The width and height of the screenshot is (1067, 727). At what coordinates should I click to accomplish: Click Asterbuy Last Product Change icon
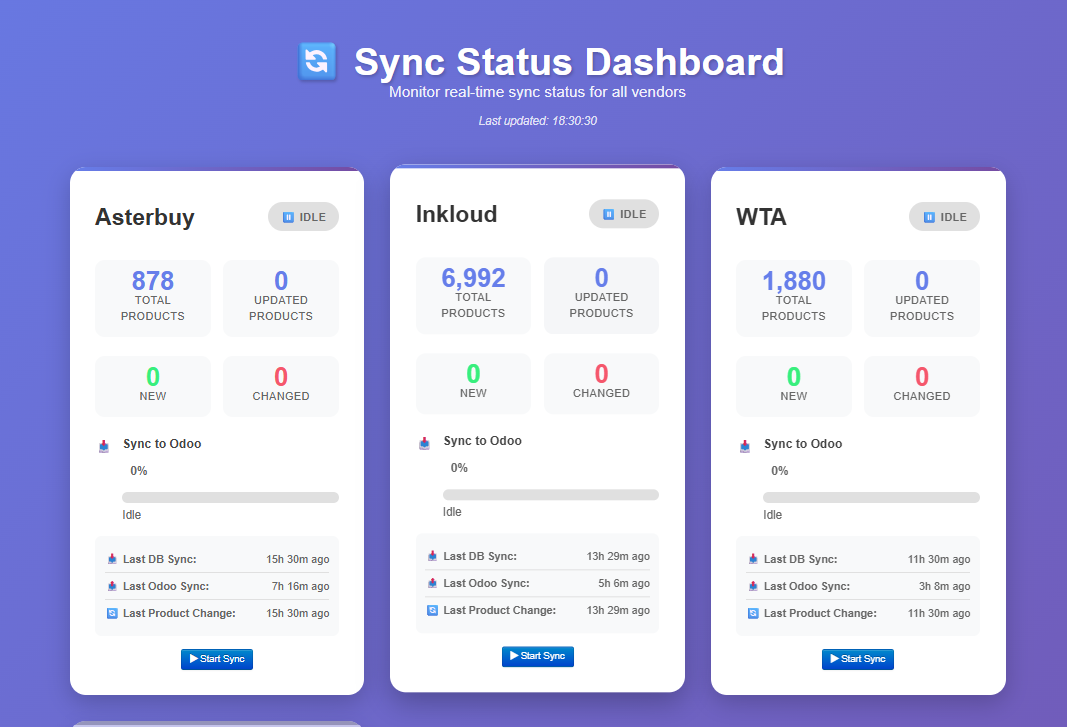112,613
